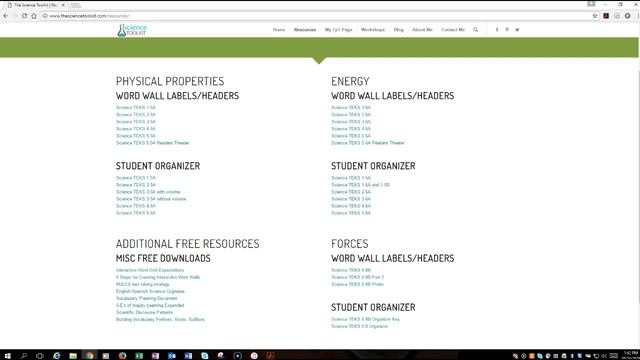The height and width of the screenshot is (360, 640).
Task: Launch Internet Explorer from taskbar
Action: pyautogui.click(x=56, y=356)
